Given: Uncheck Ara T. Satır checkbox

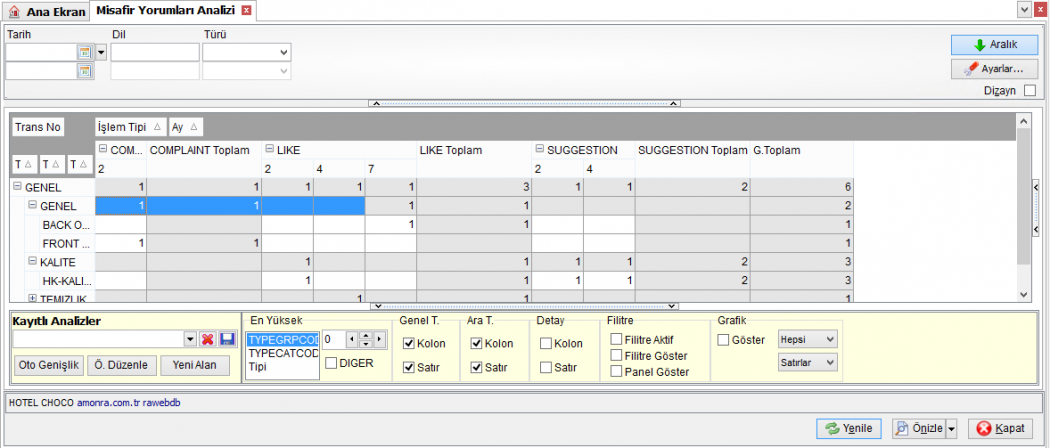Looking at the screenshot, I should 477,367.
